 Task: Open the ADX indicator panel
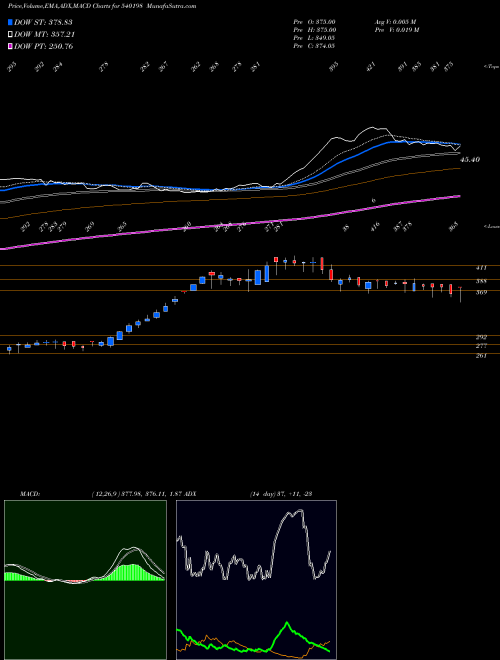click(x=256, y=580)
